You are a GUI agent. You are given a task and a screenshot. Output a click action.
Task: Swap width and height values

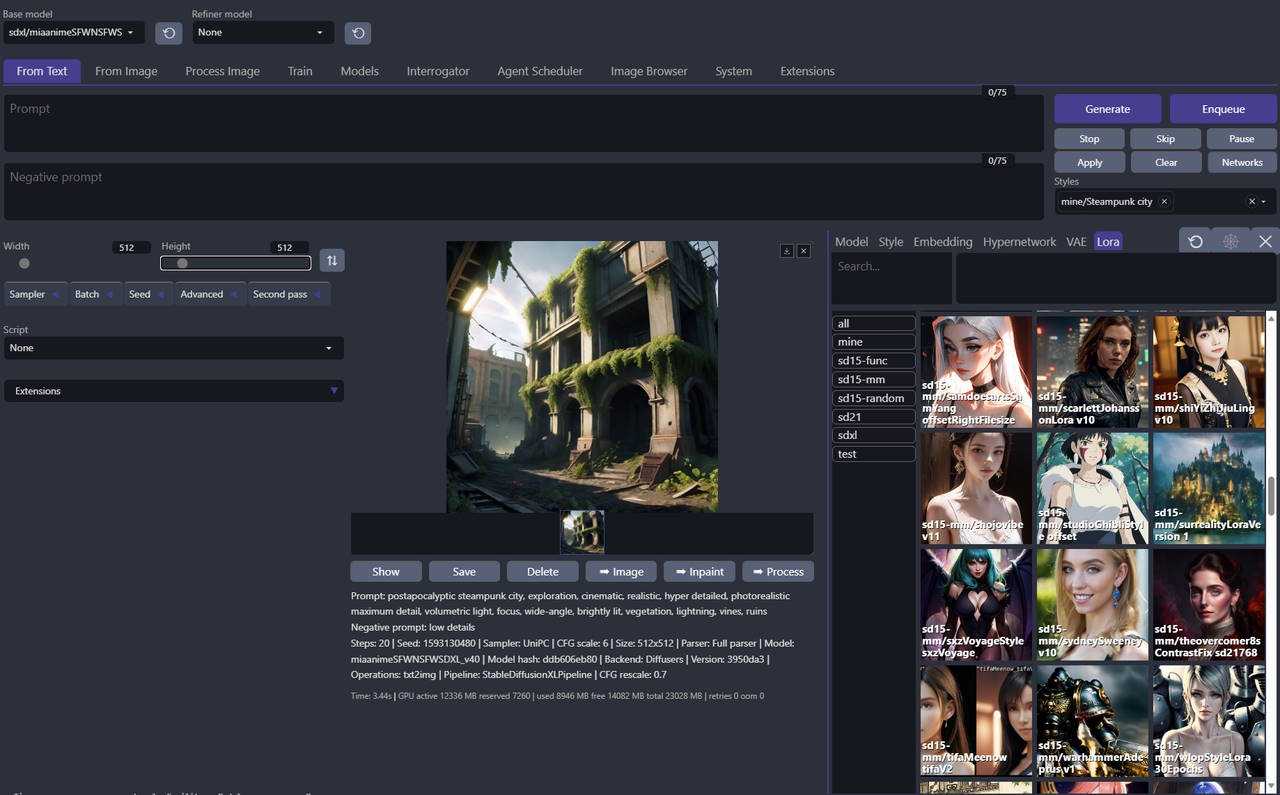click(x=332, y=261)
